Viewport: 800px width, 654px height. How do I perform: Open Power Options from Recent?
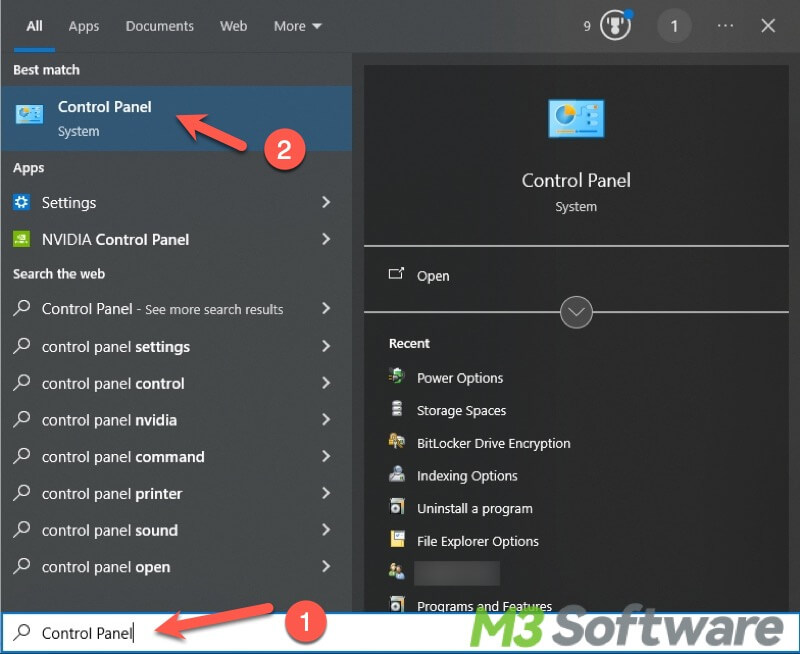coord(460,378)
